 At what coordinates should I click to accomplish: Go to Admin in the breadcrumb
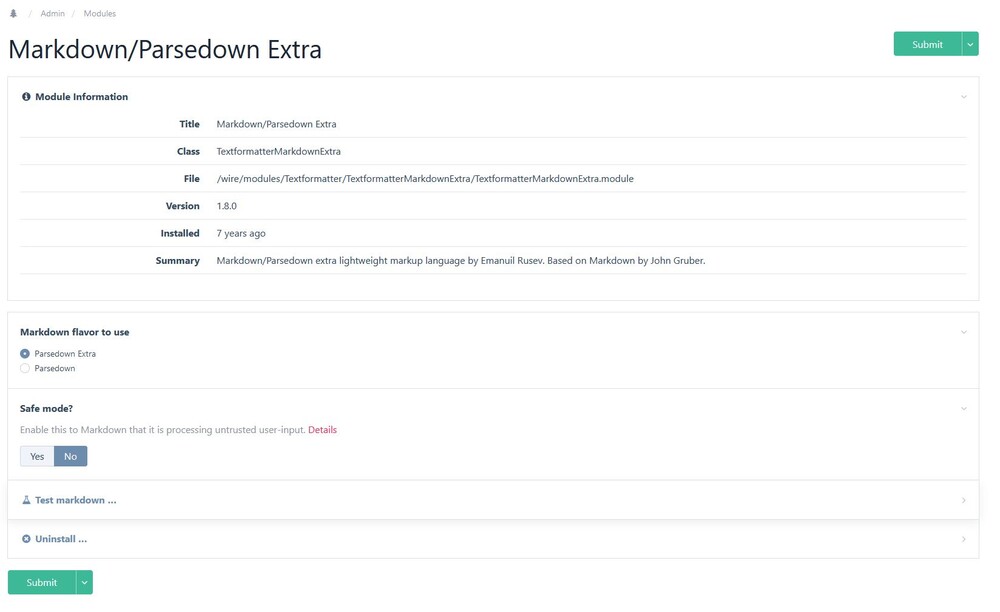click(53, 14)
